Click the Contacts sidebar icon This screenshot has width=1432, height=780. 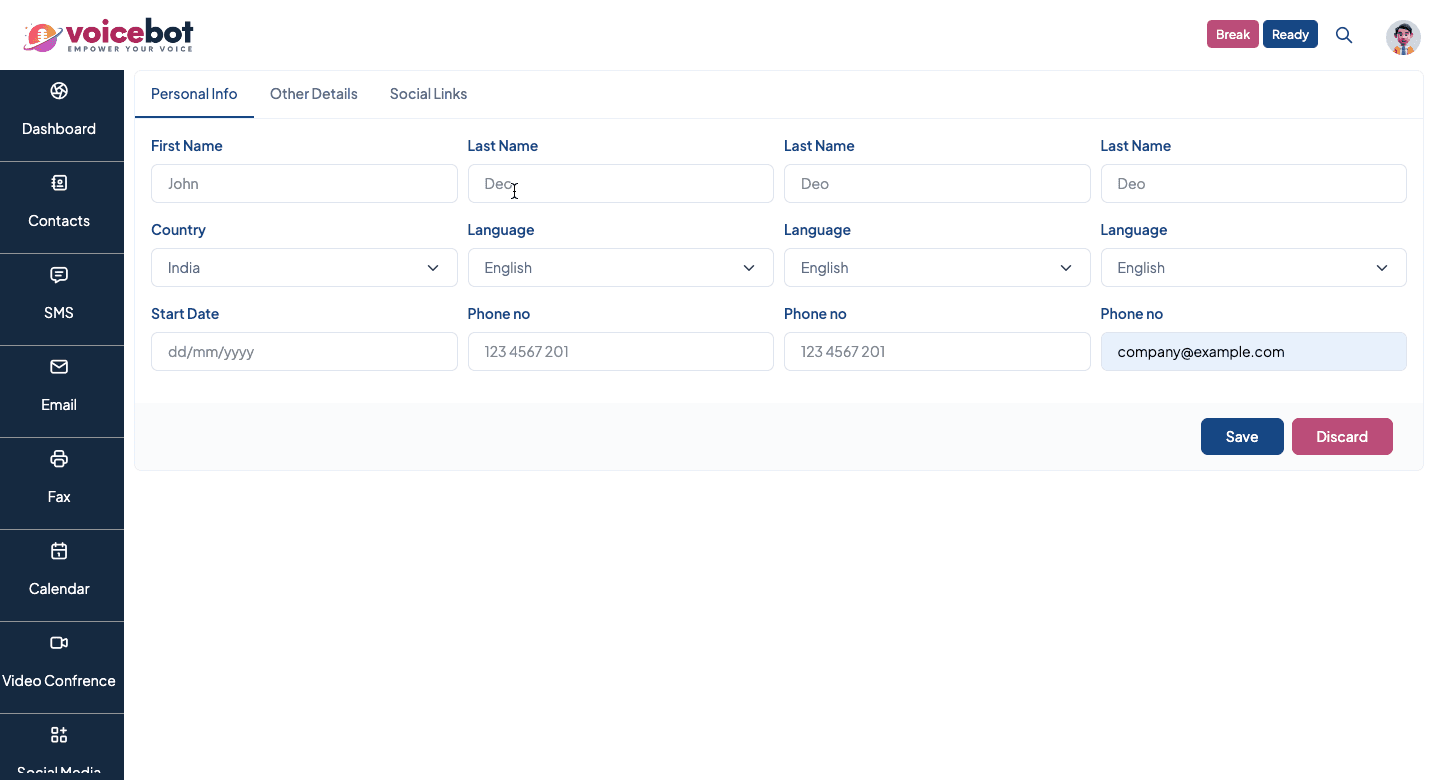[x=59, y=184]
